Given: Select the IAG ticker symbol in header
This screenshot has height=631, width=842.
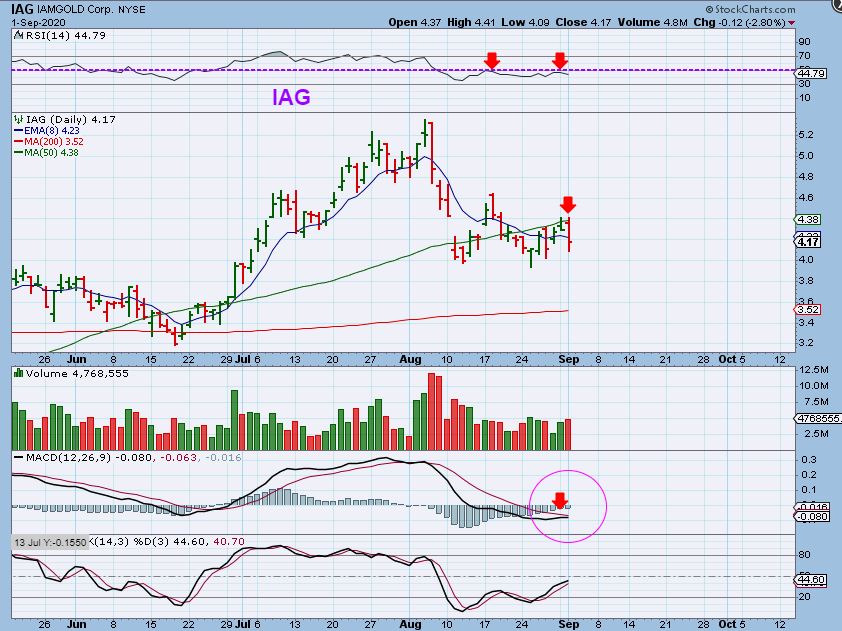Looking at the screenshot, I should tap(22, 9).
